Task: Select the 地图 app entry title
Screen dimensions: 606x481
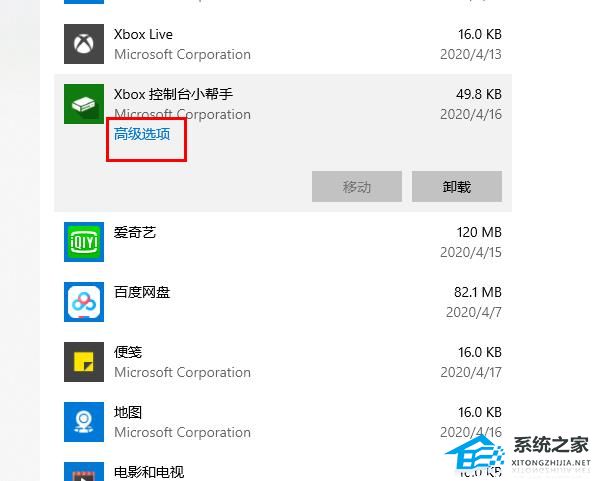Action: 128,412
